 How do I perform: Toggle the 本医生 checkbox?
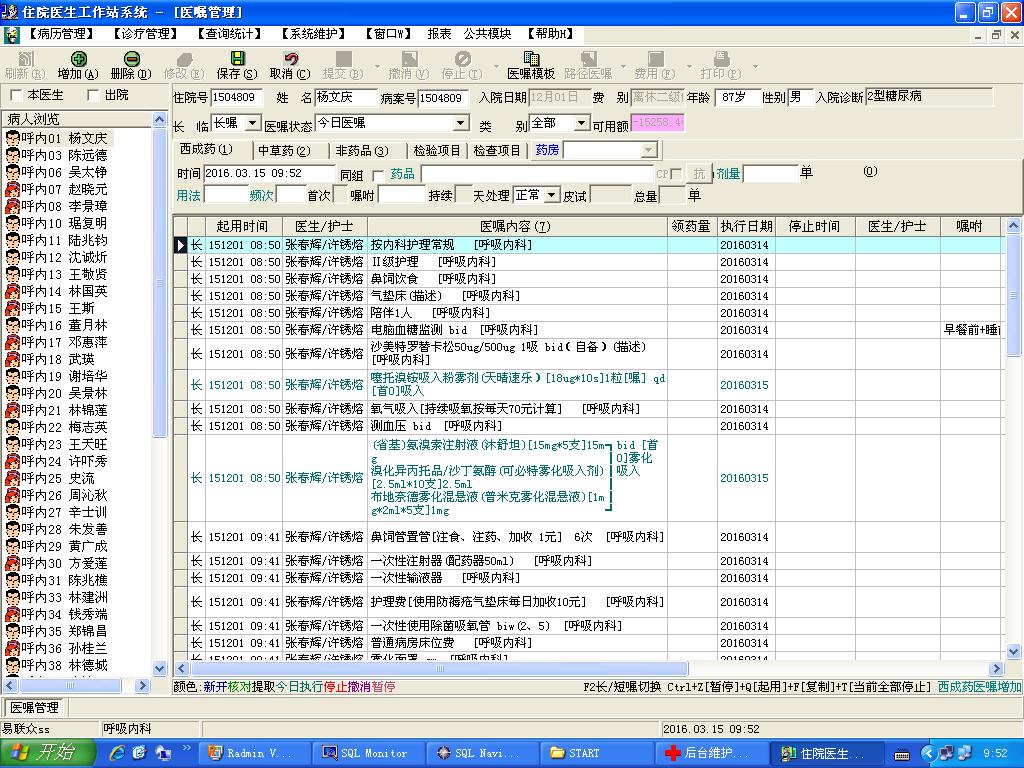tap(16, 95)
